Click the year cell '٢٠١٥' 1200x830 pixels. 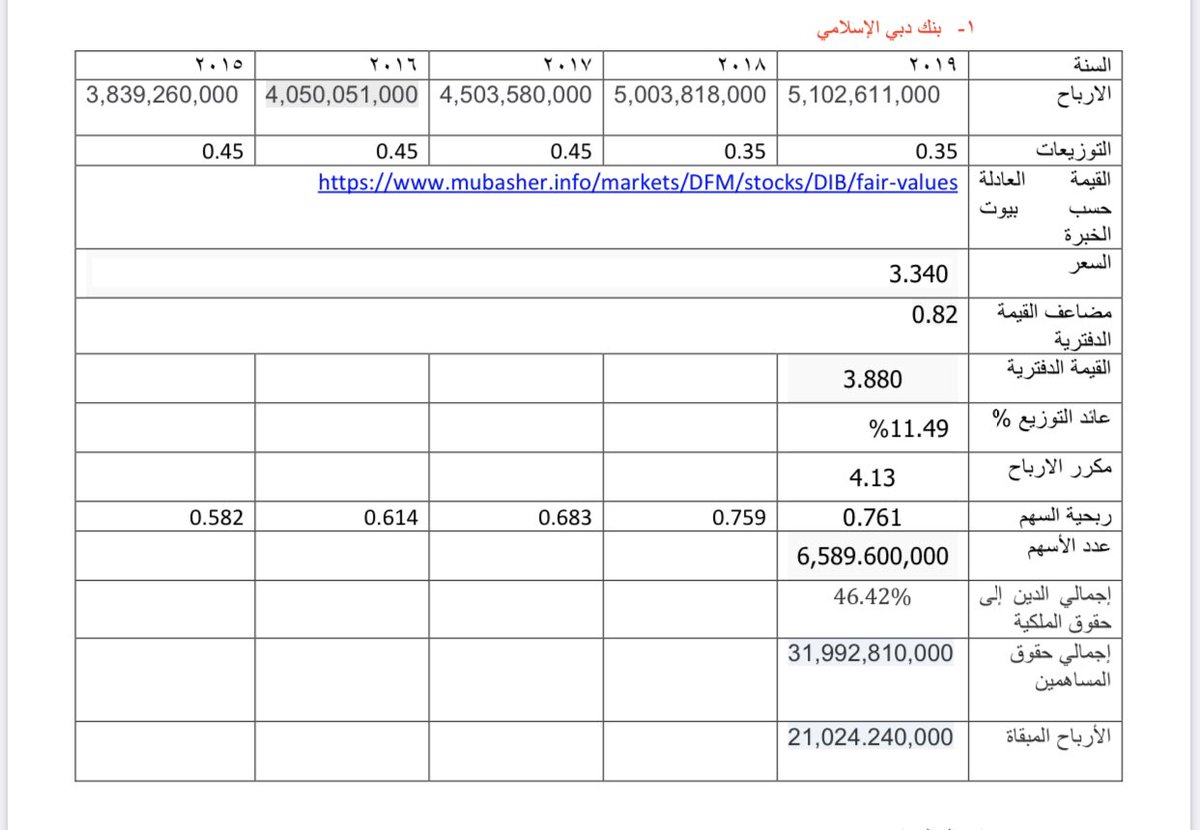(219, 65)
